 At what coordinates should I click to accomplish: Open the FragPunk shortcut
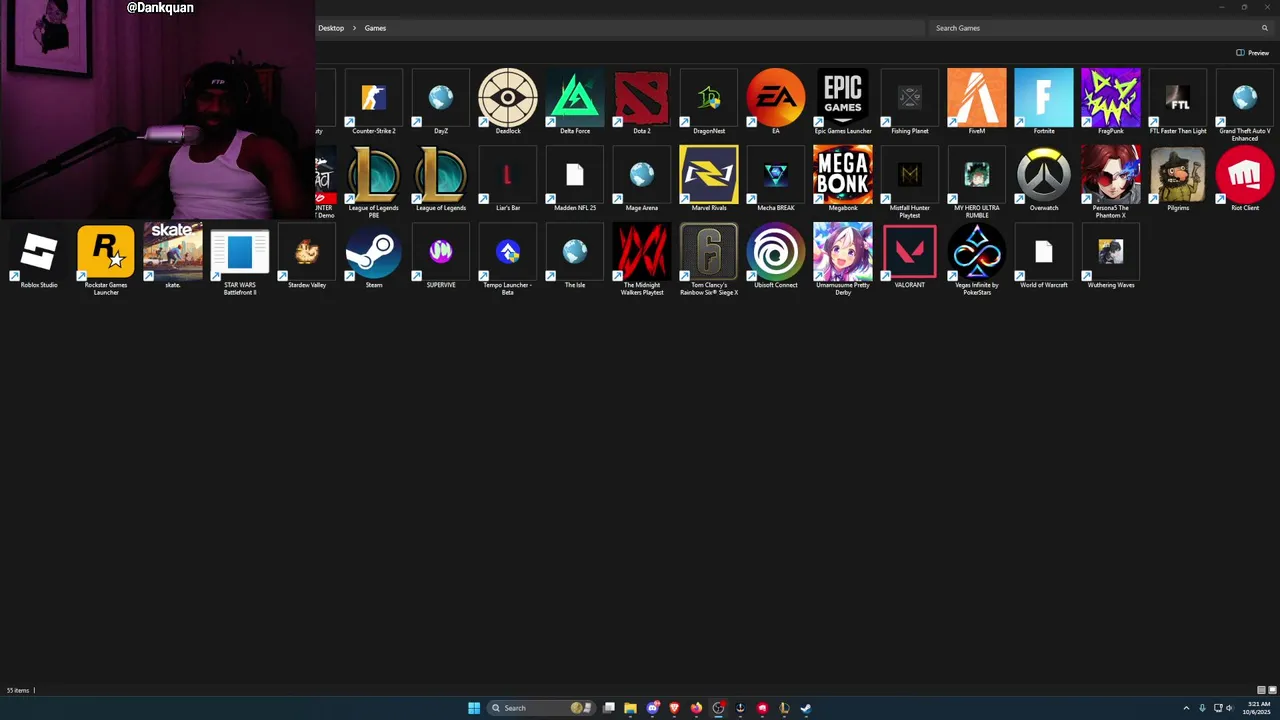[x=1111, y=101]
